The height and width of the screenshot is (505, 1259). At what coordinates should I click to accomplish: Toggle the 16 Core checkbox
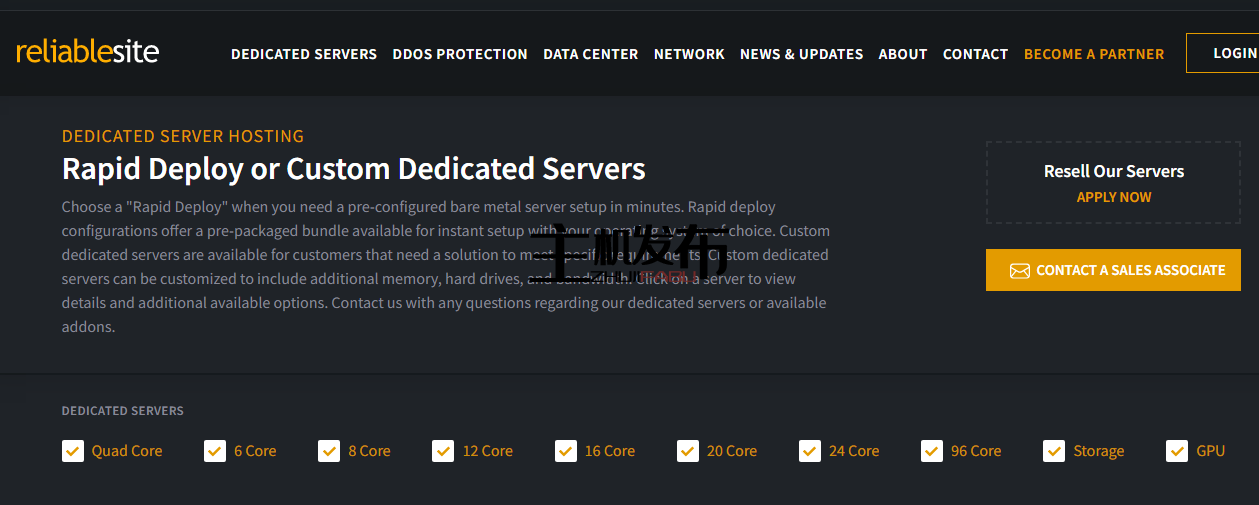[565, 451]
